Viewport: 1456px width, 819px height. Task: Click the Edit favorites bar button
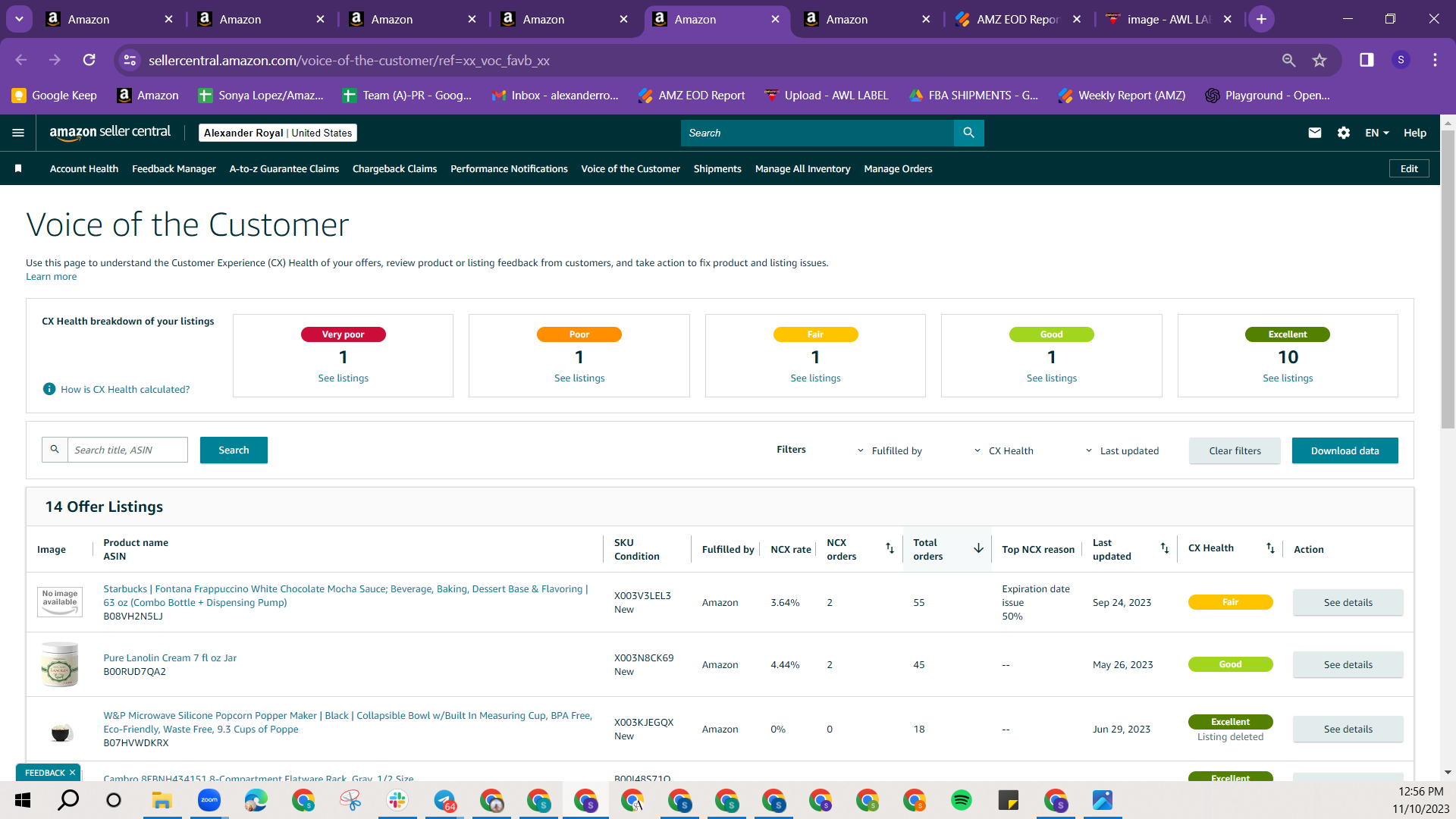tap(1409, 168)
